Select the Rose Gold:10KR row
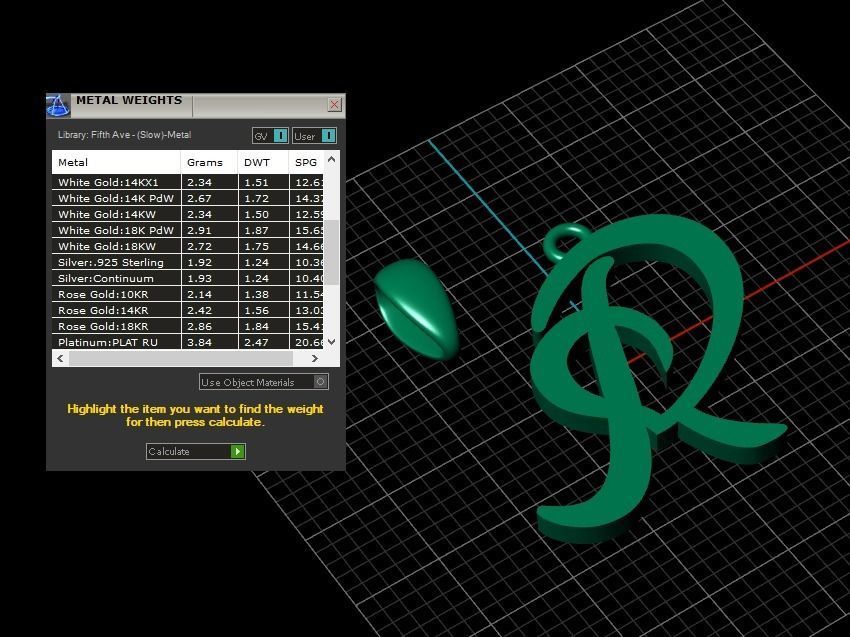850x637 pixels. (x=188, y=294)
